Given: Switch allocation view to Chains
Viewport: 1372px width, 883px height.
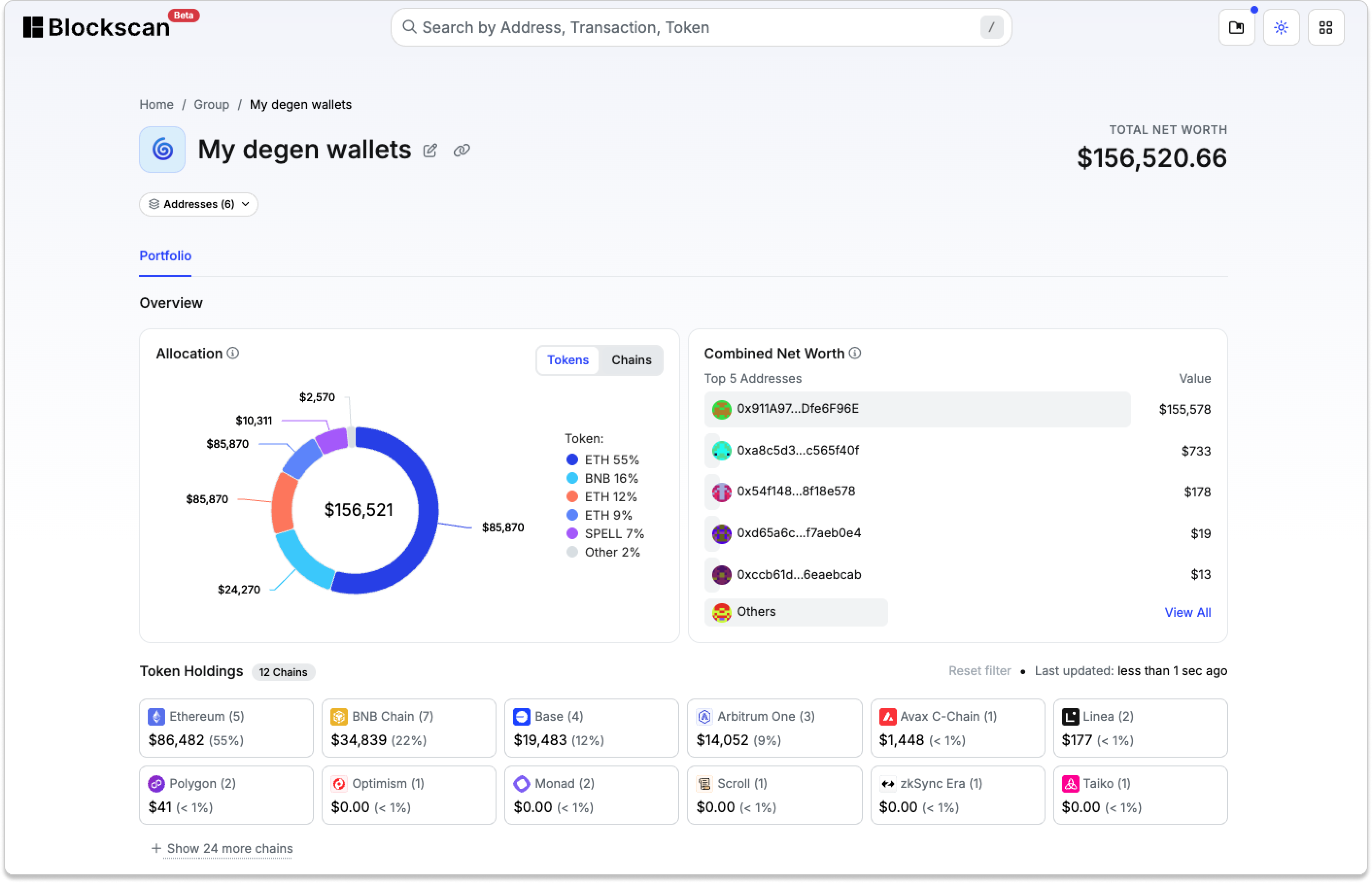Looking at the screenshot, I should pyautogui.click(x=631, y=360).
